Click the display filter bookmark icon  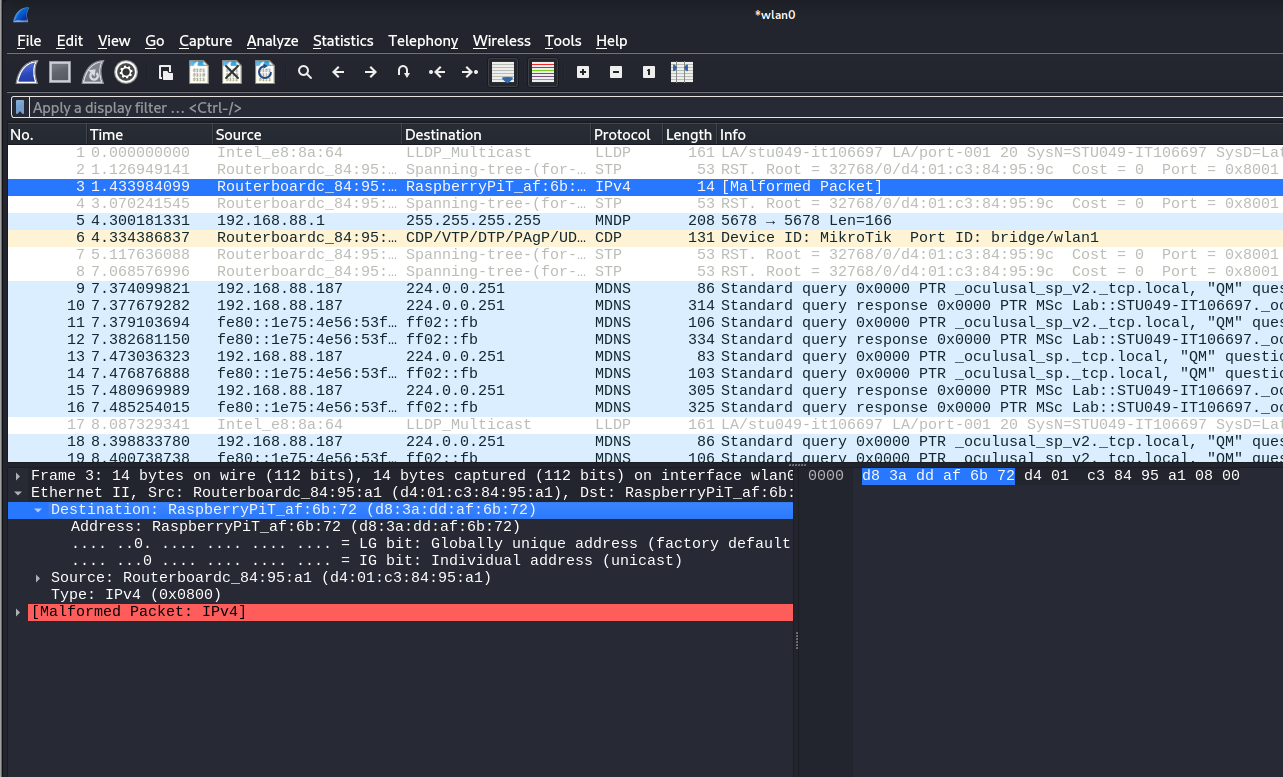19,107
